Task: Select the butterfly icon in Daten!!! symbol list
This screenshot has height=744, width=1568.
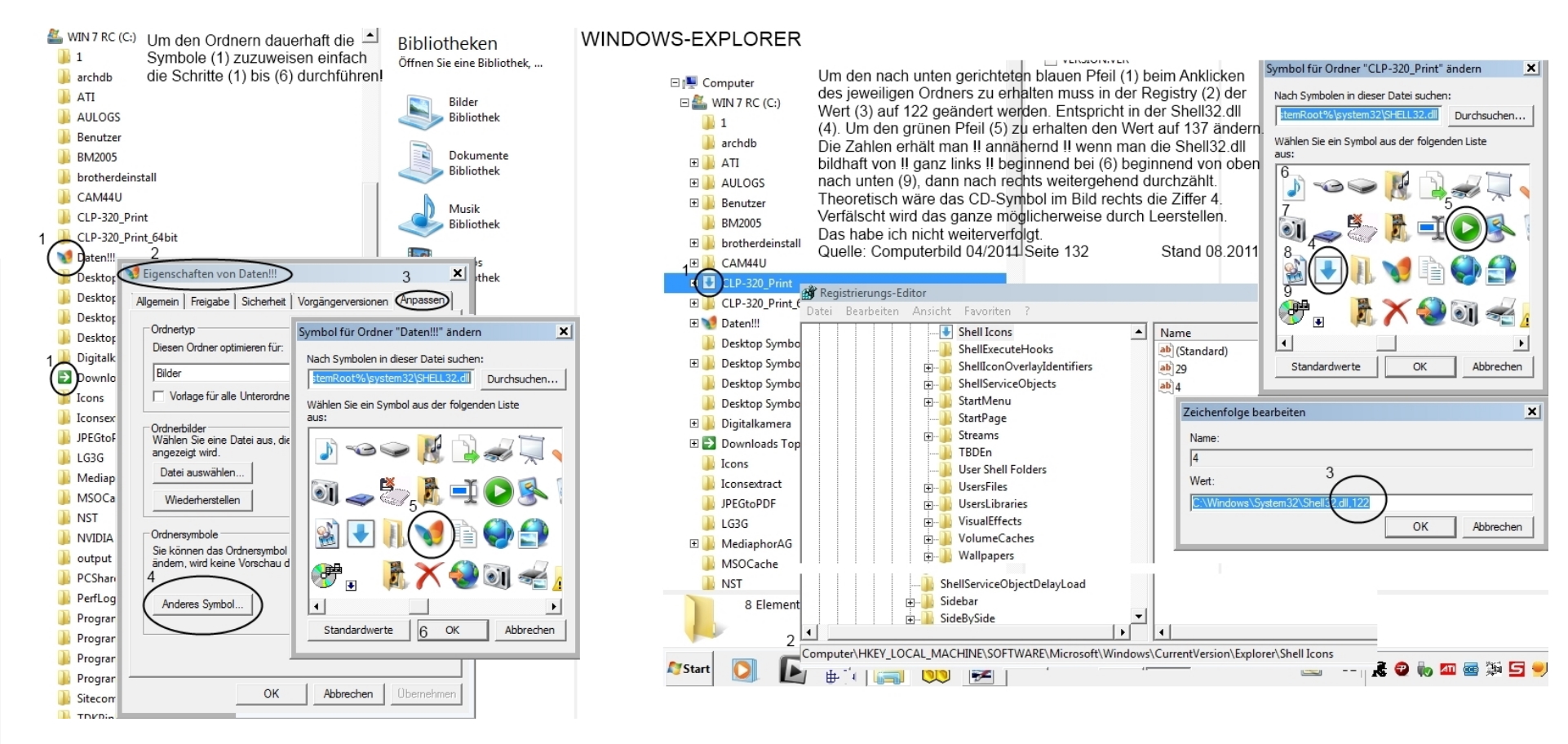Action: (x=430, y=534)
